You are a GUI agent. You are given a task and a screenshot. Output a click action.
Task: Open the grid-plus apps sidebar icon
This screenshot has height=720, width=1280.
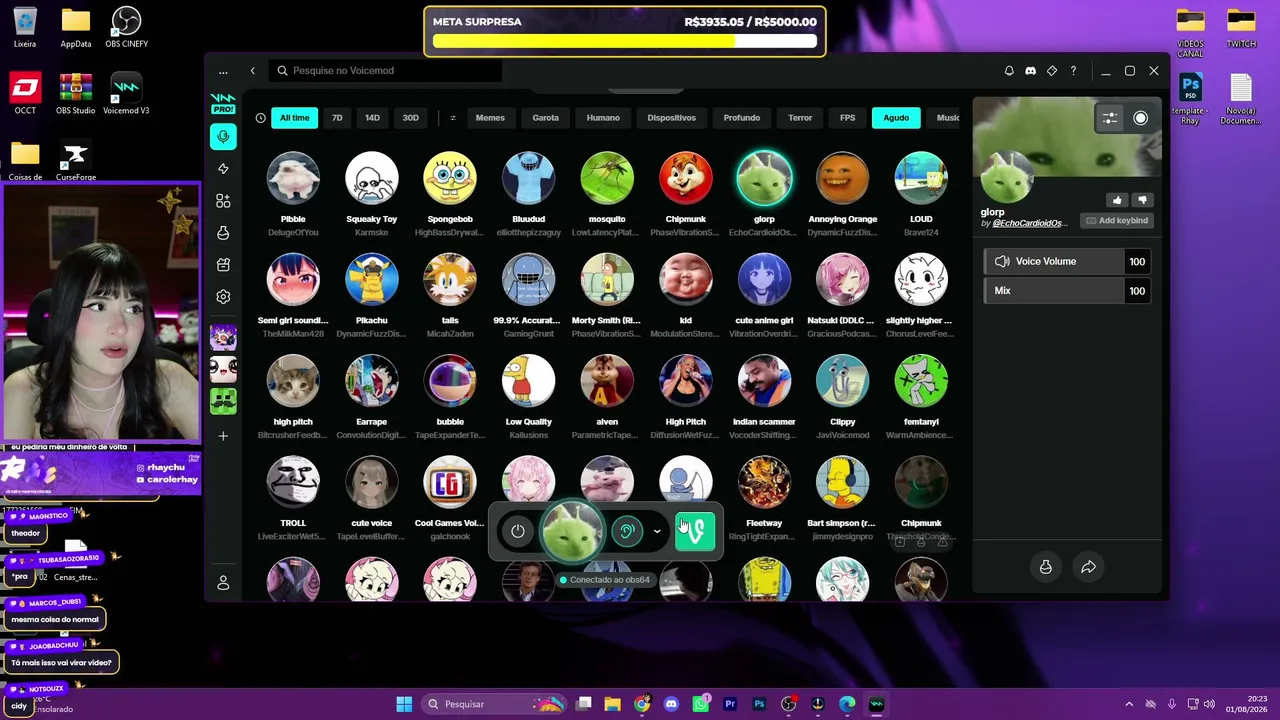pyautogui.click(x=223, y=201)
